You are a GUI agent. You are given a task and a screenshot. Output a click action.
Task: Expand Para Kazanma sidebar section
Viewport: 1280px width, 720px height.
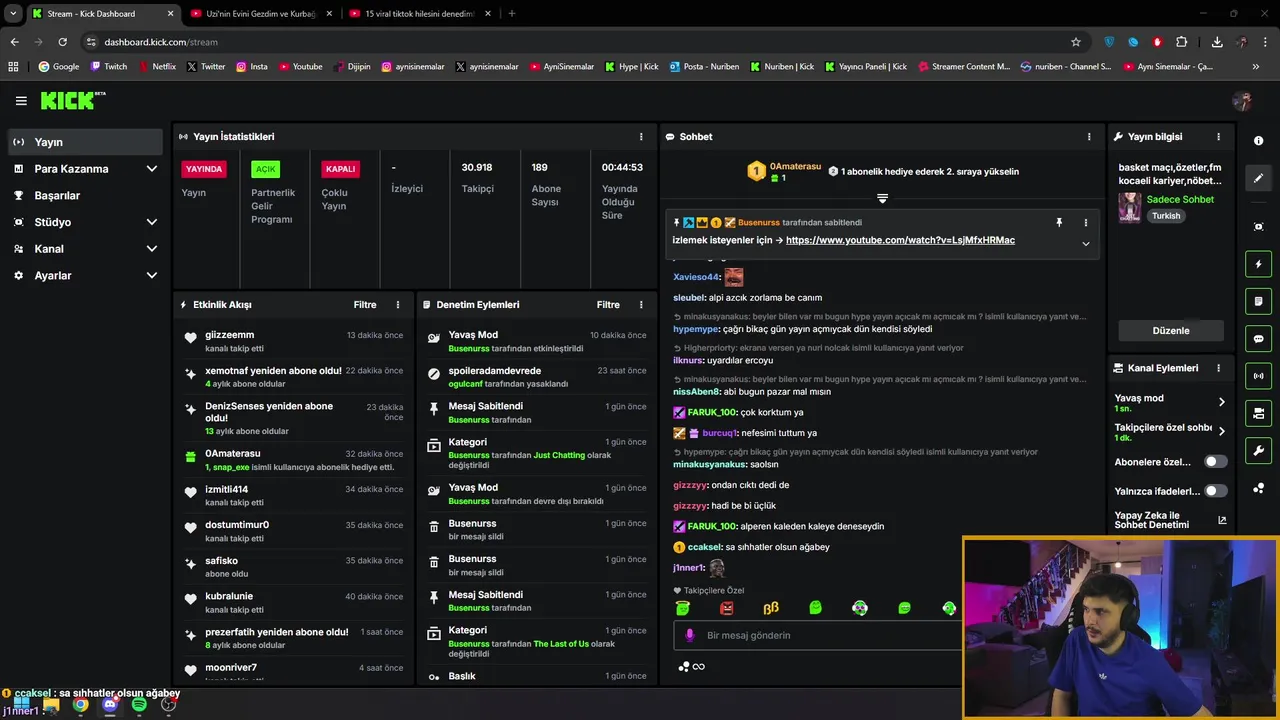152,169
